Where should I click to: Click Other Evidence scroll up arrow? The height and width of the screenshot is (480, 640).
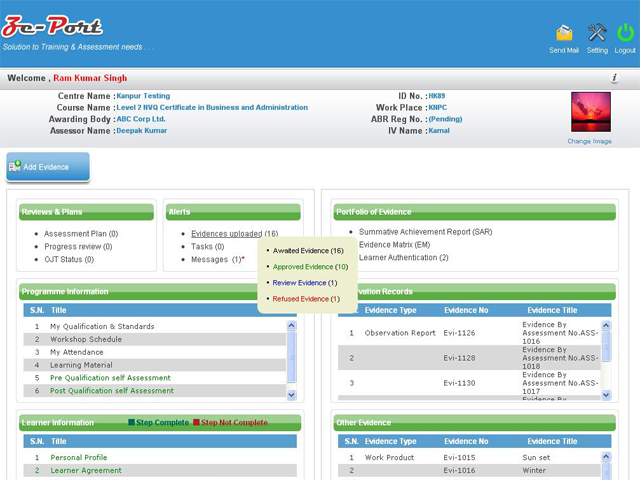[x=606, y=457]
